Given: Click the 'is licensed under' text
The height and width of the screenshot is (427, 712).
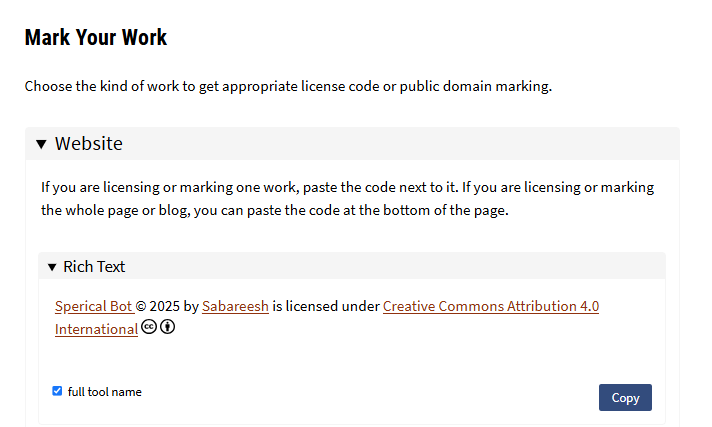Looking at the screenshot, I should point(326,306).
